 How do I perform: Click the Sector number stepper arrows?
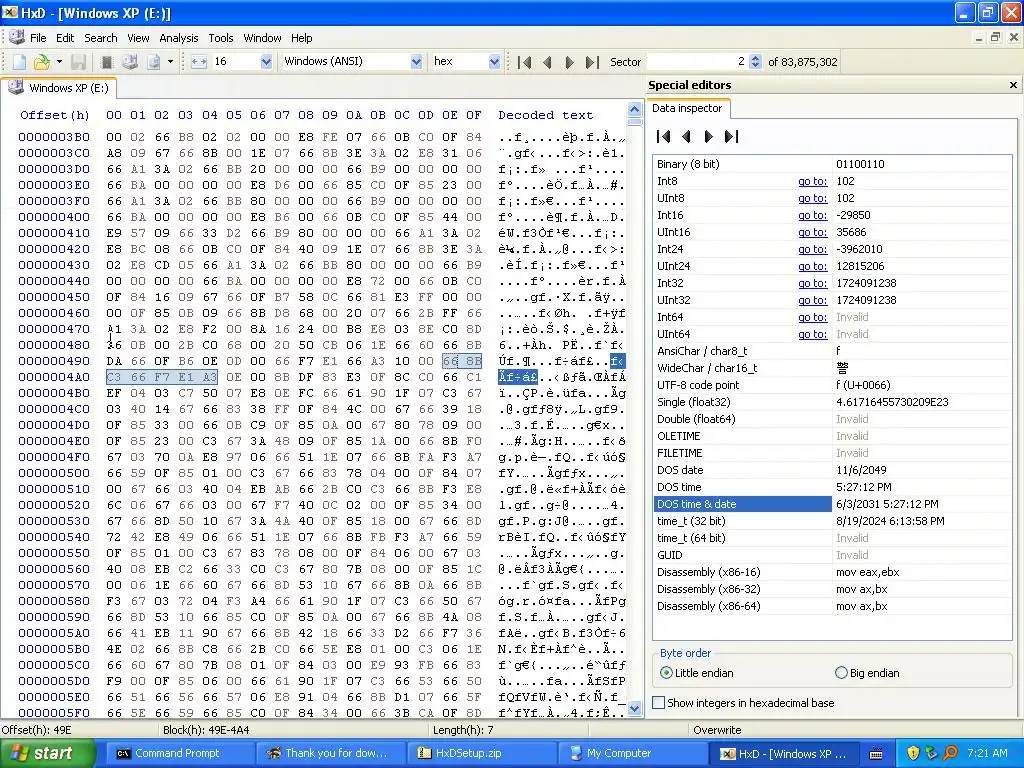point(756,61)
